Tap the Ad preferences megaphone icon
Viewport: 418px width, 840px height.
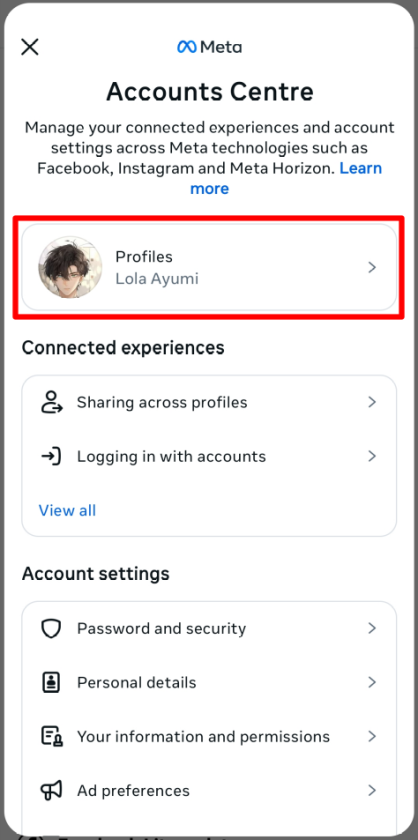(52, 791)
